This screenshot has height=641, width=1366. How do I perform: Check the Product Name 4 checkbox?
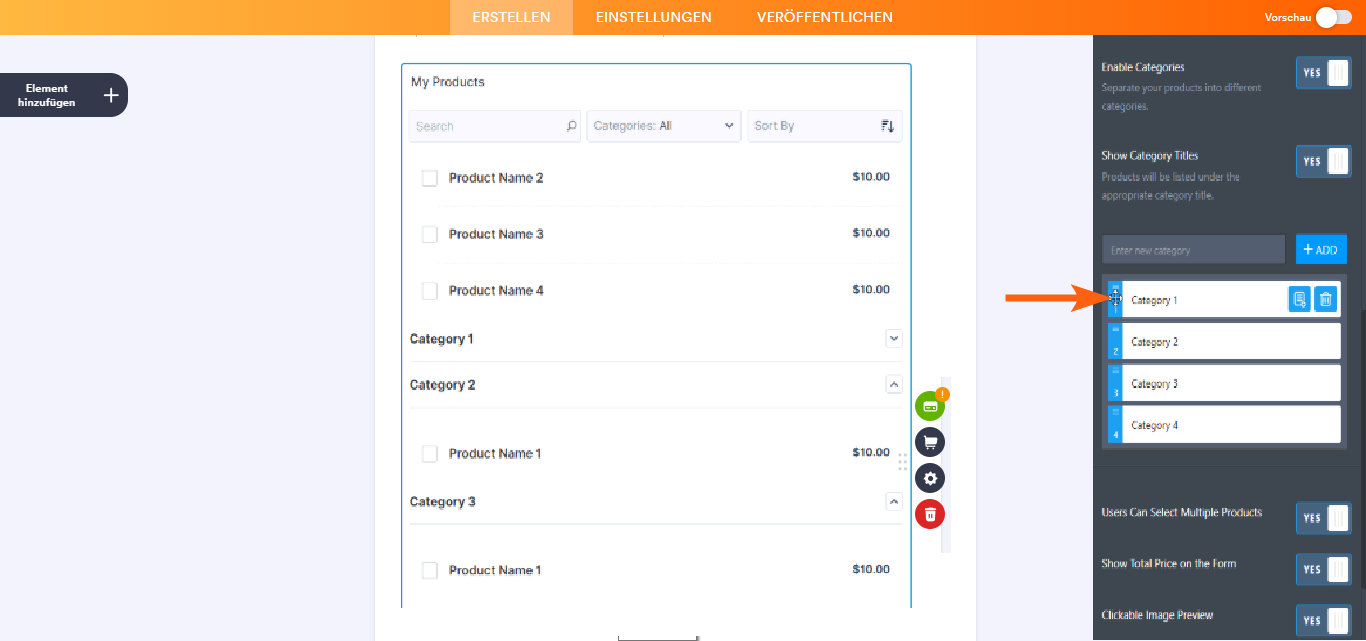(430, 291)
